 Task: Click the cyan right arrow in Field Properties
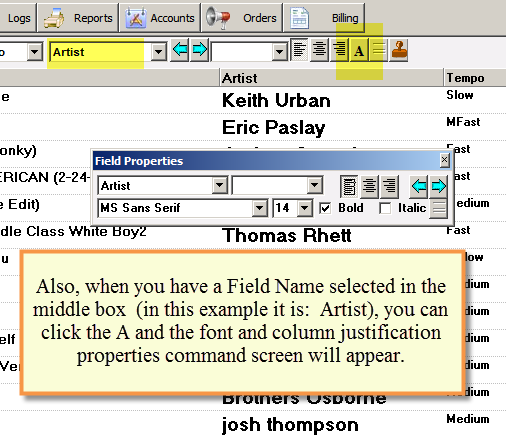[x=438, y=186]
